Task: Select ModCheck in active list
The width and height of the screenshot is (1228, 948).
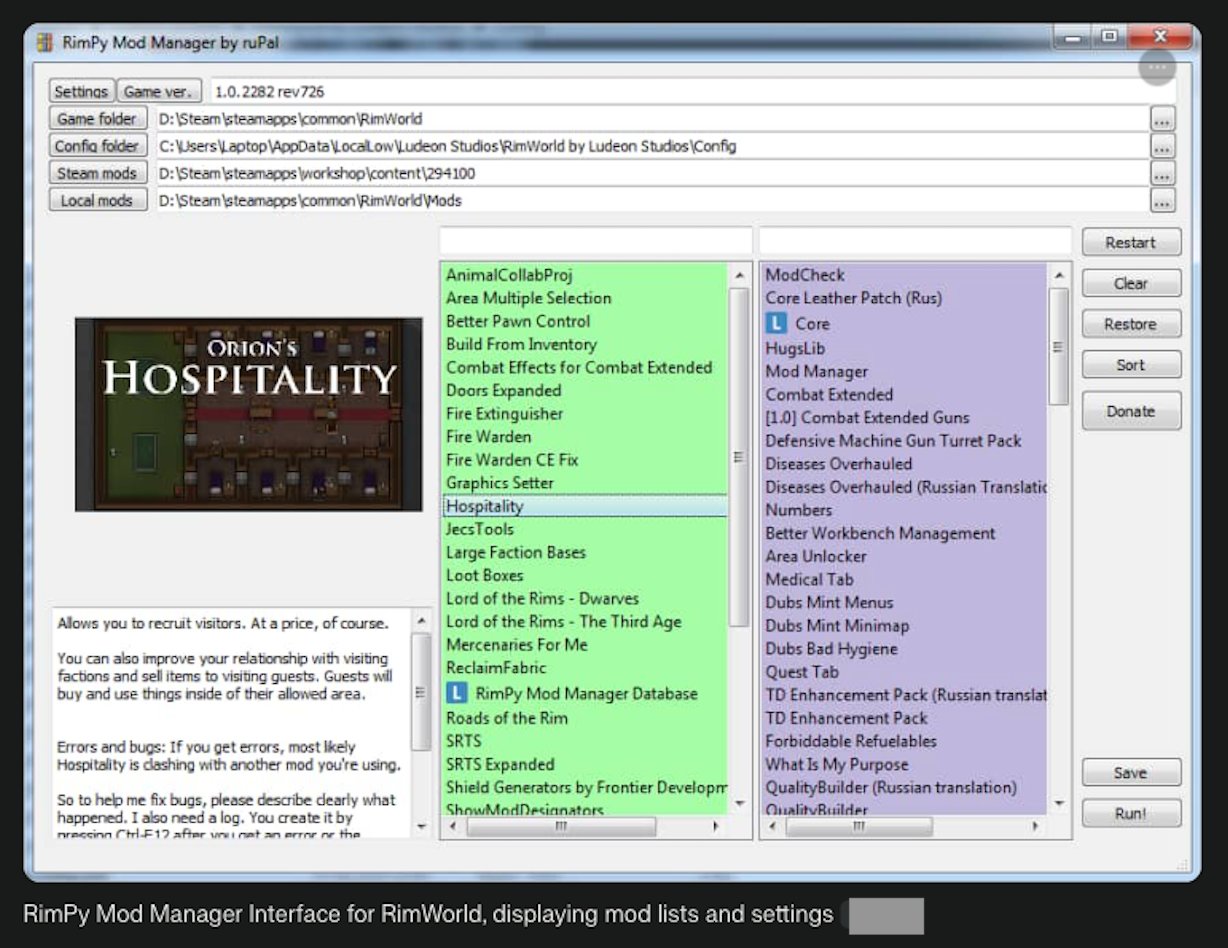Action: (x=805, y=275)
